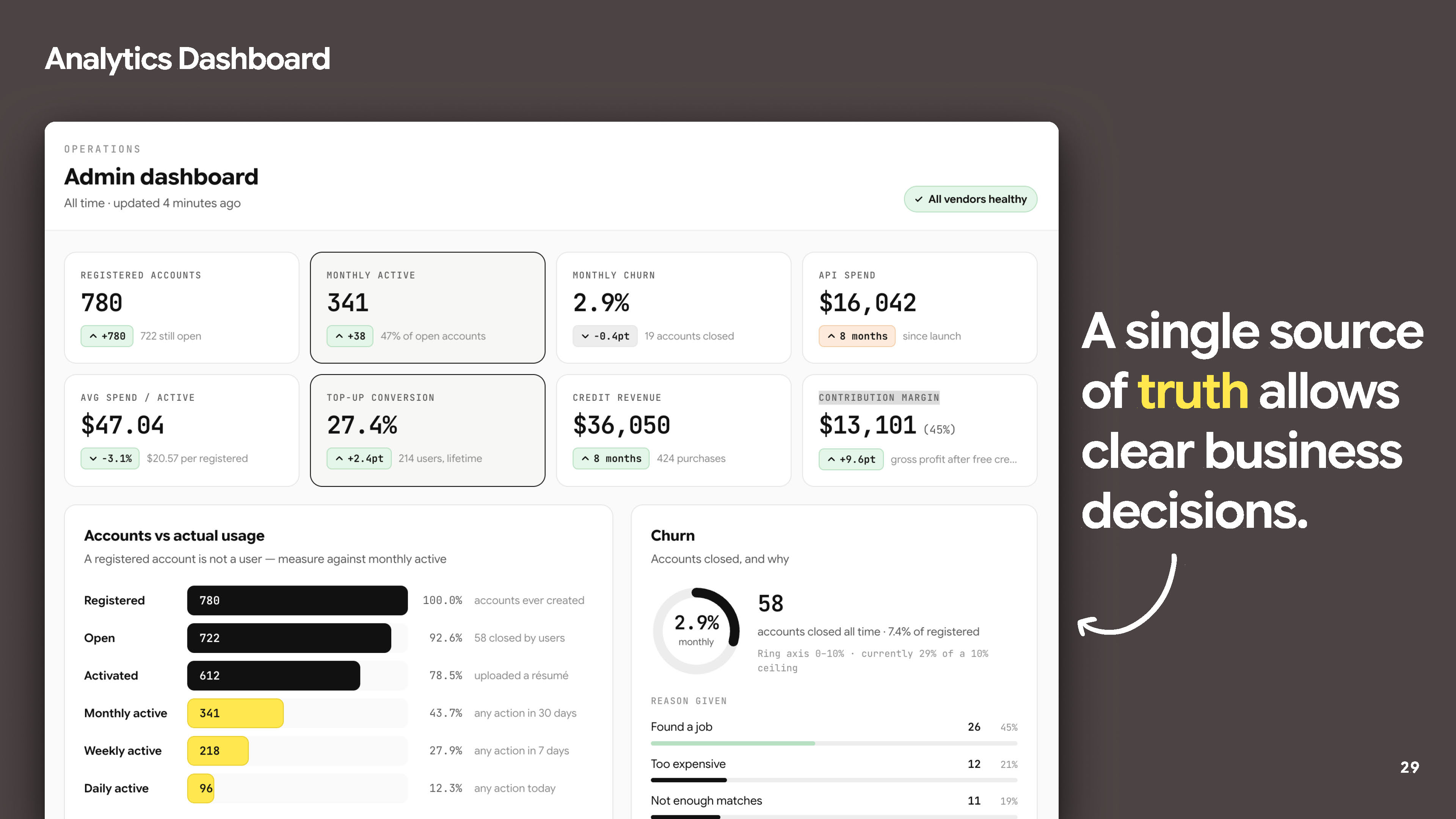Click the 27.4% top-up conversion value

tap(362, 425)
